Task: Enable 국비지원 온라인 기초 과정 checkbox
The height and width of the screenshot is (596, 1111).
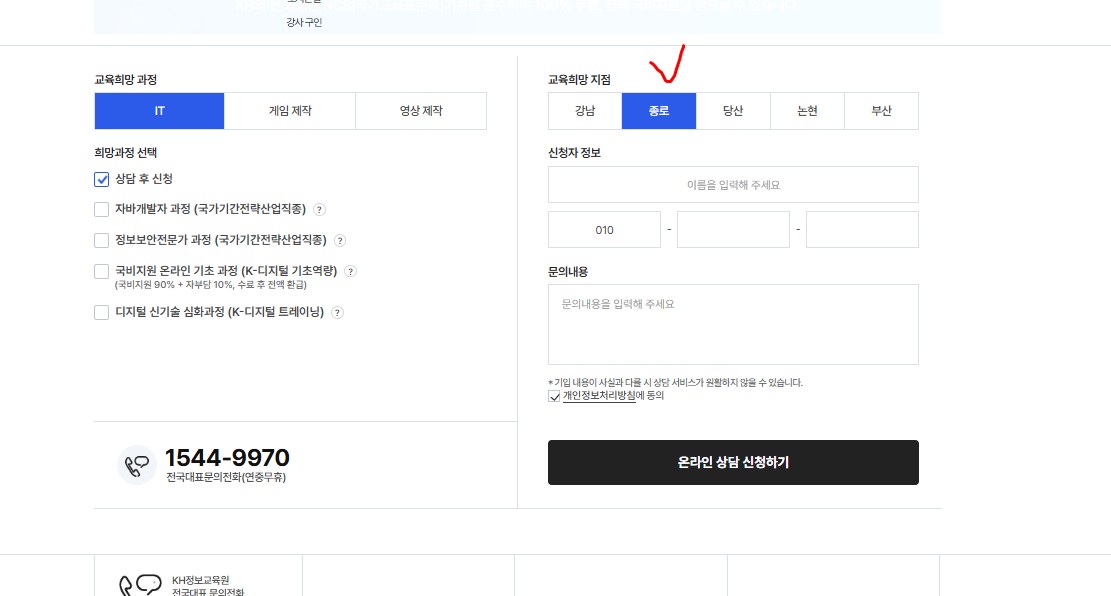Action: (101, 272)
